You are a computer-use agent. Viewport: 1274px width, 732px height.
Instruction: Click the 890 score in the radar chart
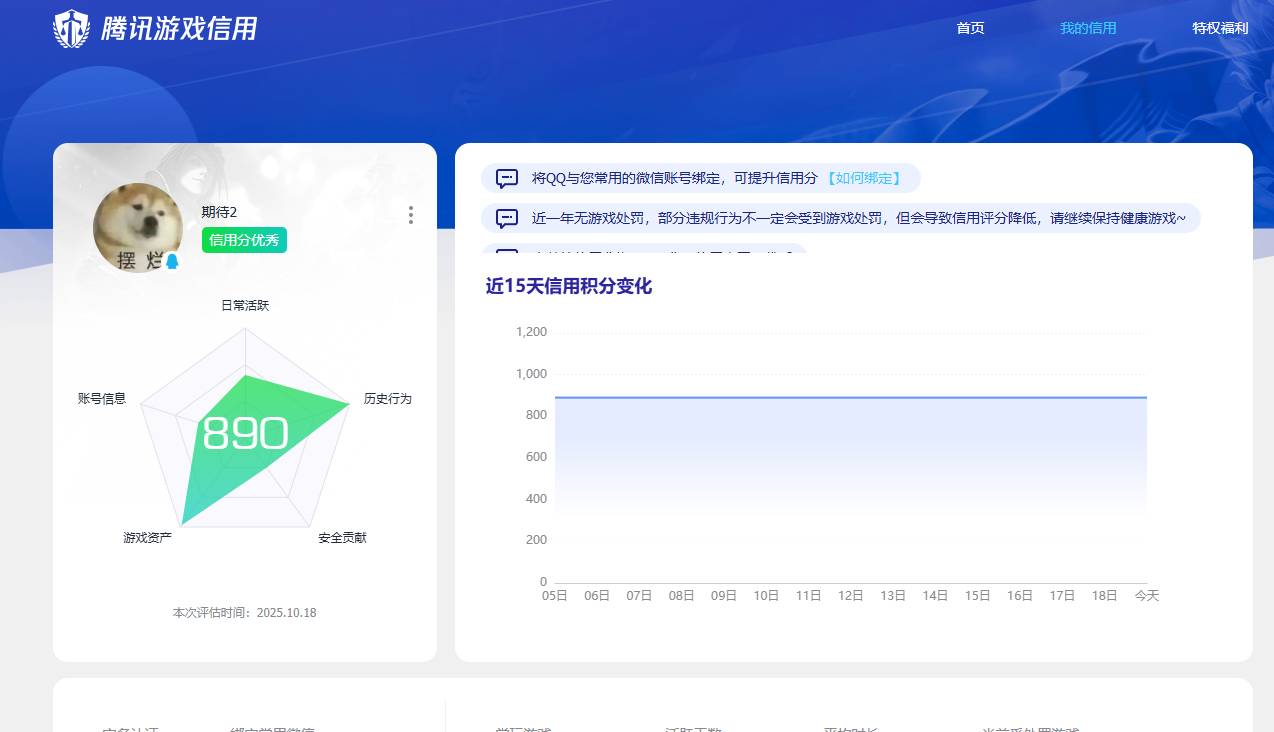click(245, 433)
